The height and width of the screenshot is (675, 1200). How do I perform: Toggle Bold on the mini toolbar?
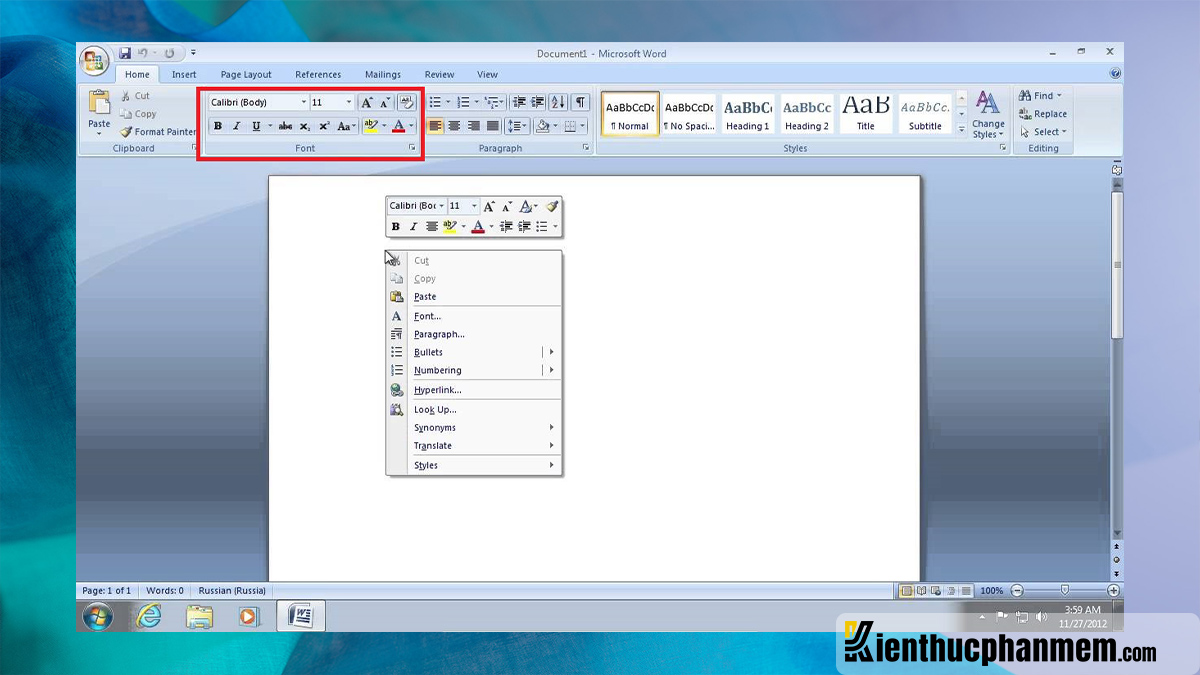[395, 227]
